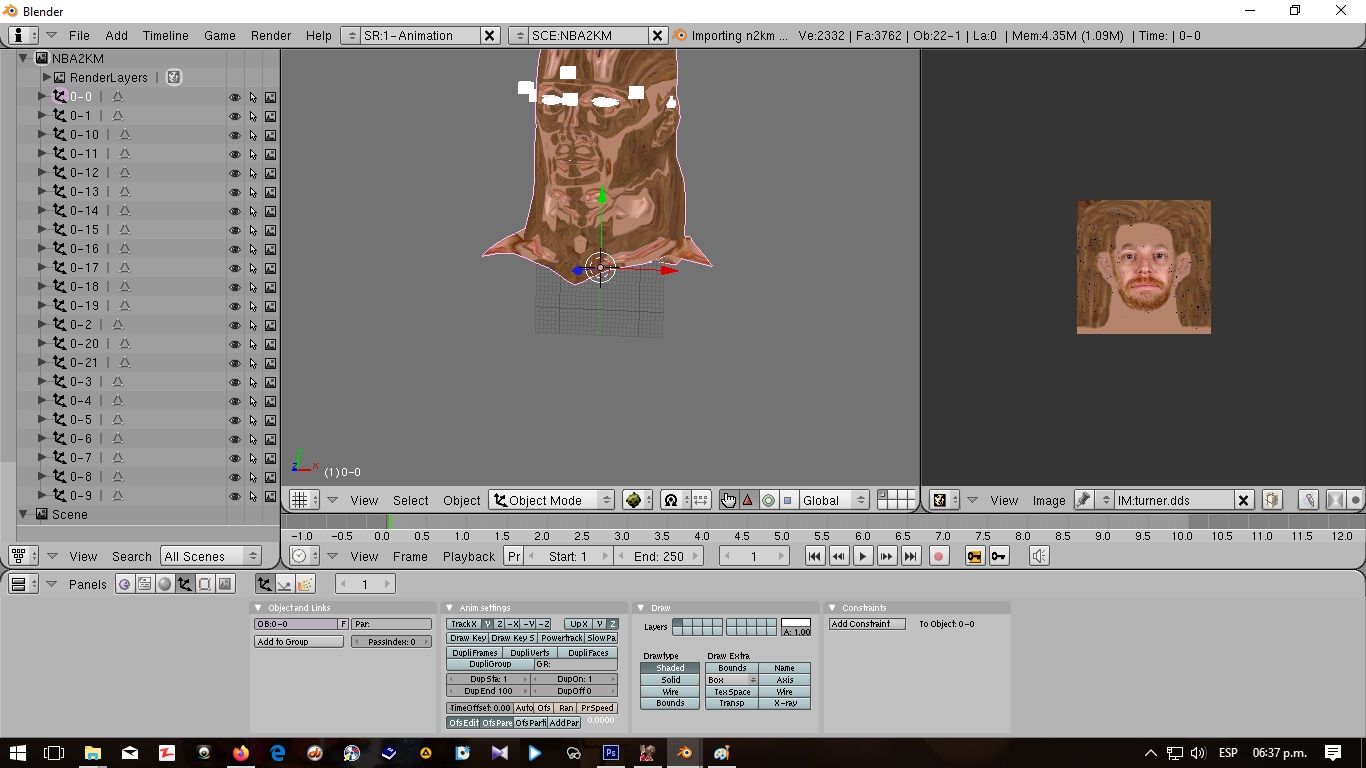This screenshot has width=1366, height=768.
Task: Enable Name in Draw Extra
Action: [784, 668]
